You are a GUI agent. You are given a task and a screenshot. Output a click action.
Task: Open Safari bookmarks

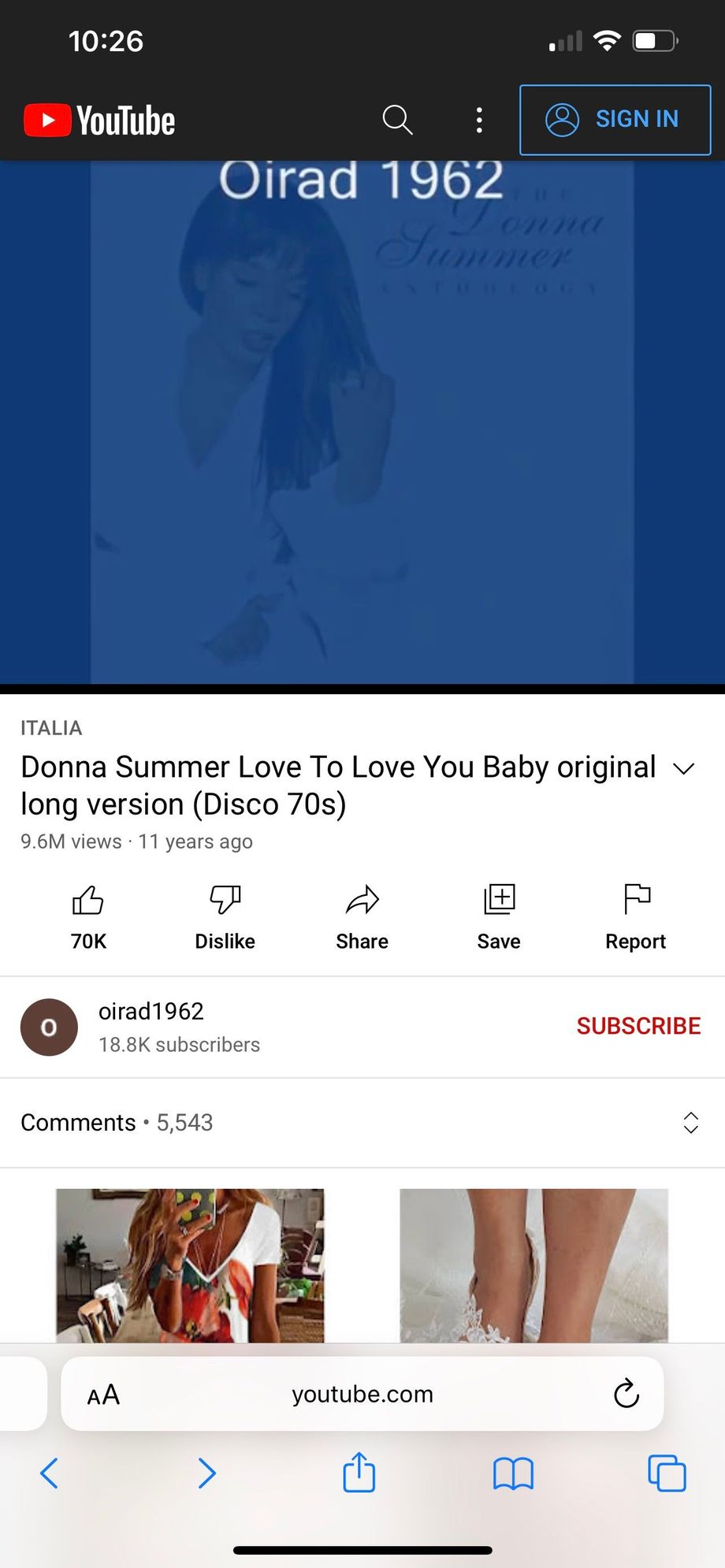(513, 1473)
